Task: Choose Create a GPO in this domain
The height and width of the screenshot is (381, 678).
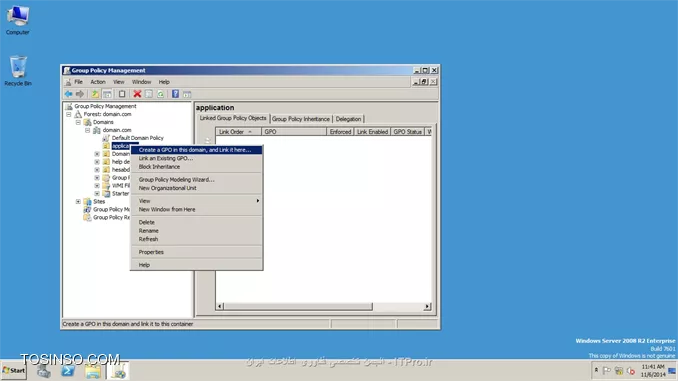Action: tap(196, 150)
